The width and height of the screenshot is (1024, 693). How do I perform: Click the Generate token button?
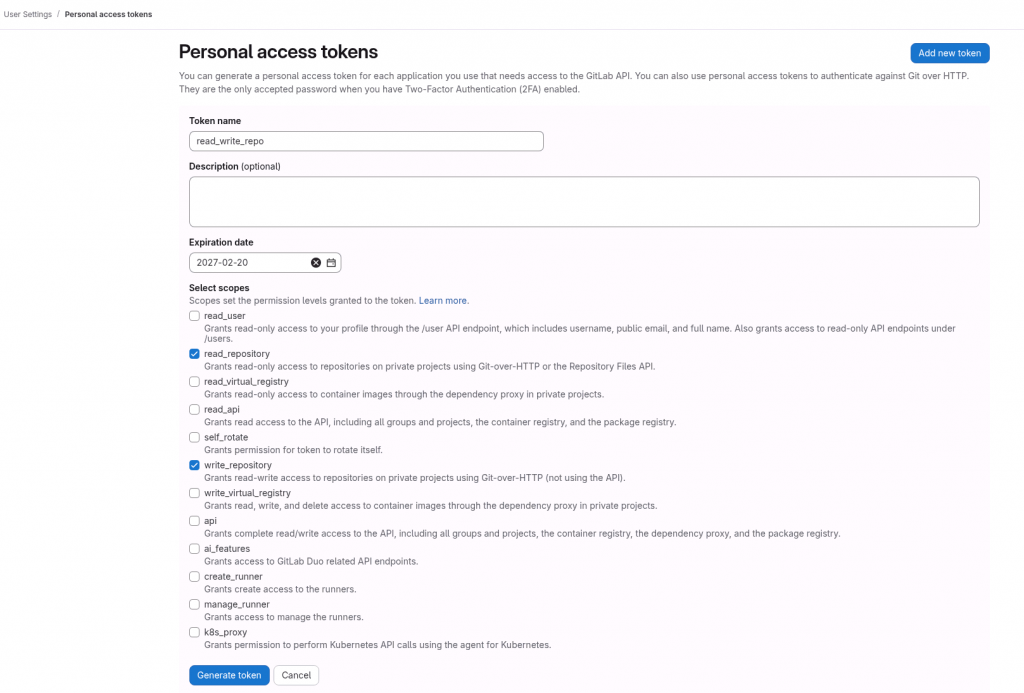pyautogui.click(x=229, y=675)
